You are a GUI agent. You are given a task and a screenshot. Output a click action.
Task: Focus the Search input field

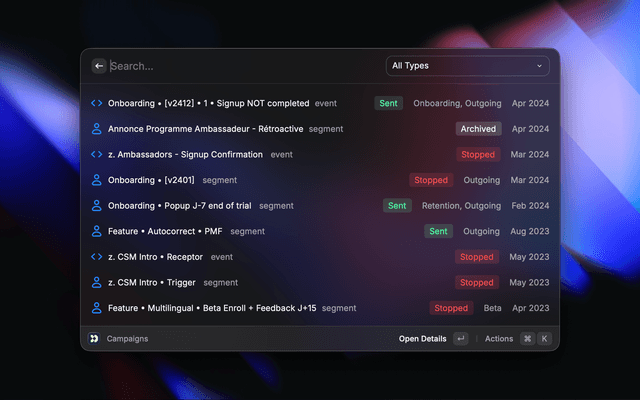[245, 66]
